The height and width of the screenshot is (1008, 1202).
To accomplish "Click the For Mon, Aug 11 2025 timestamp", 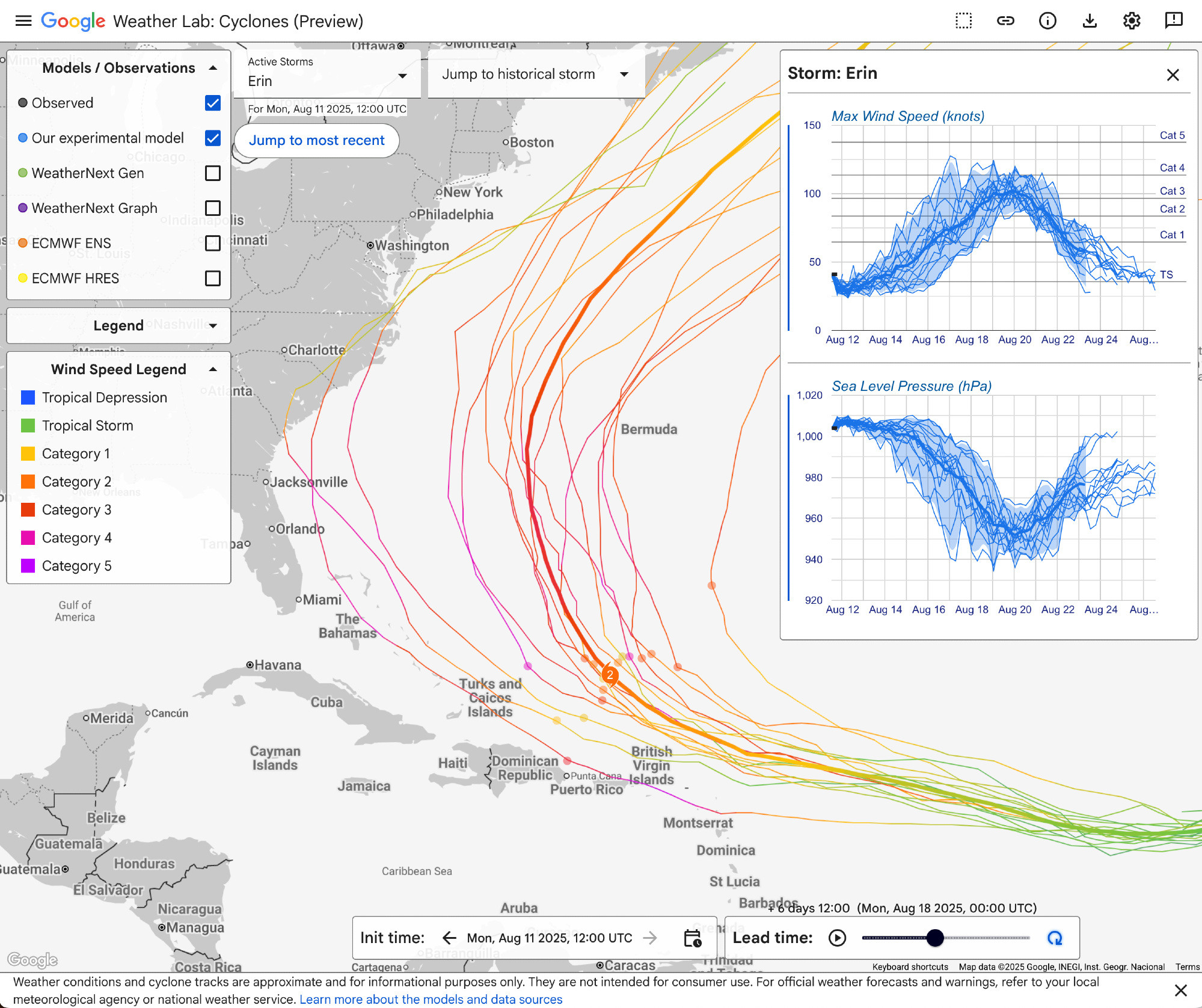I will 327,109.
